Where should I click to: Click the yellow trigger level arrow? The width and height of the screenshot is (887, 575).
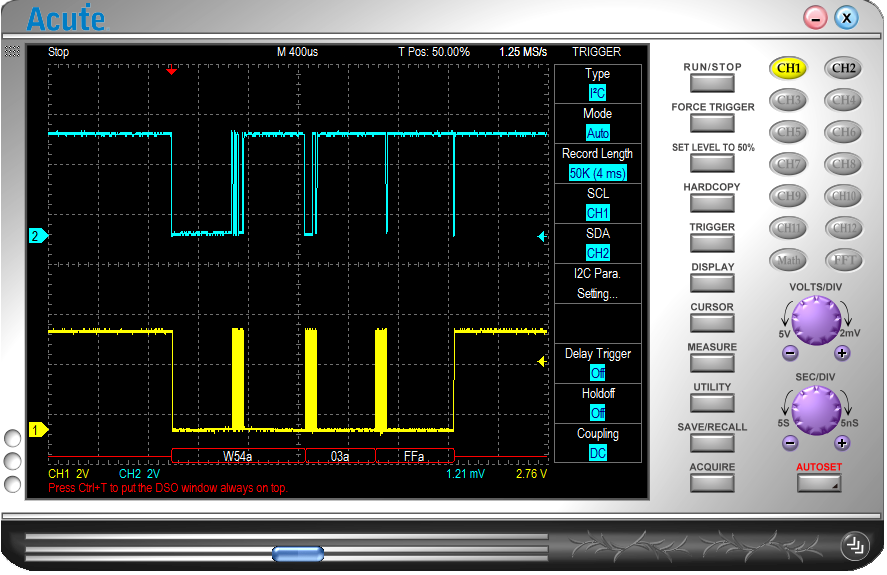[541, 361]
